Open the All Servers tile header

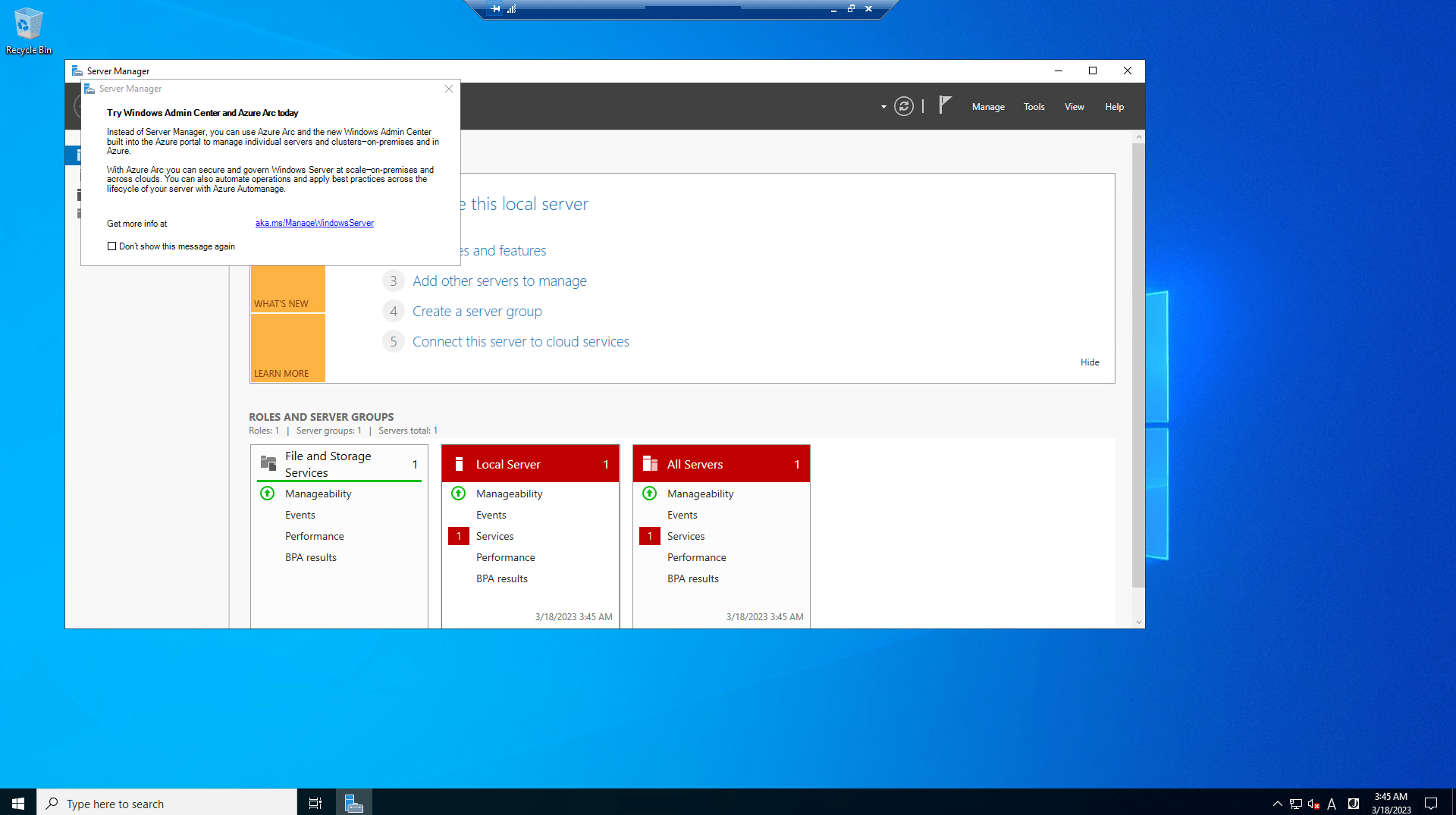(721, 464)
